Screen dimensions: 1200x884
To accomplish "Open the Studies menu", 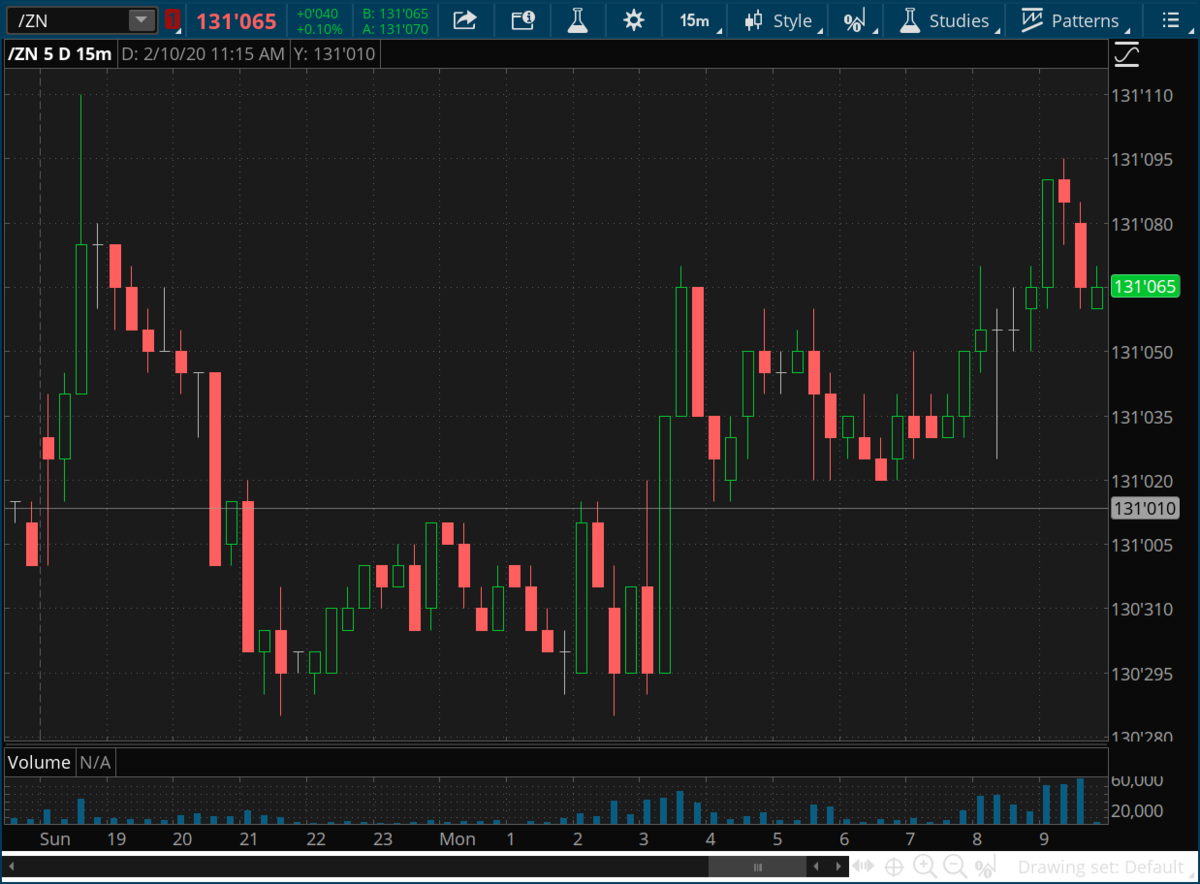I will 945,20.
